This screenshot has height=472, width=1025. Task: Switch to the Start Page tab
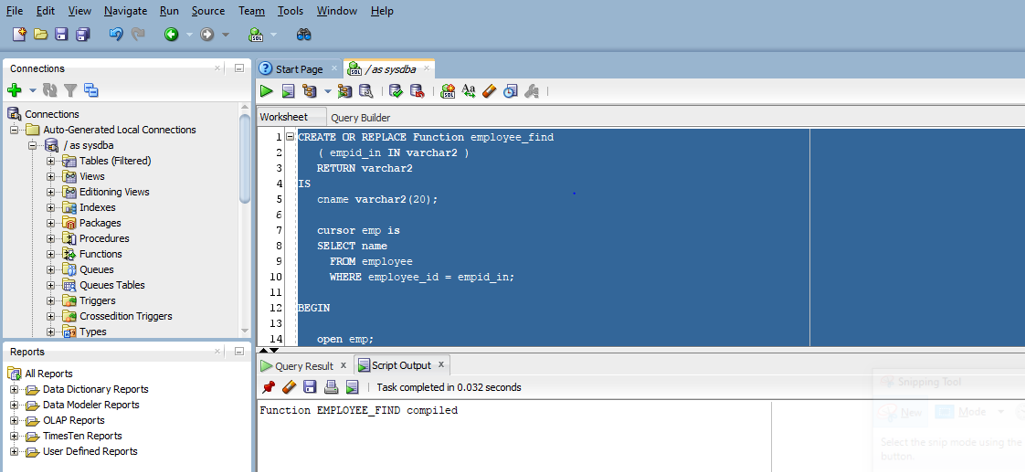[299, 69]
